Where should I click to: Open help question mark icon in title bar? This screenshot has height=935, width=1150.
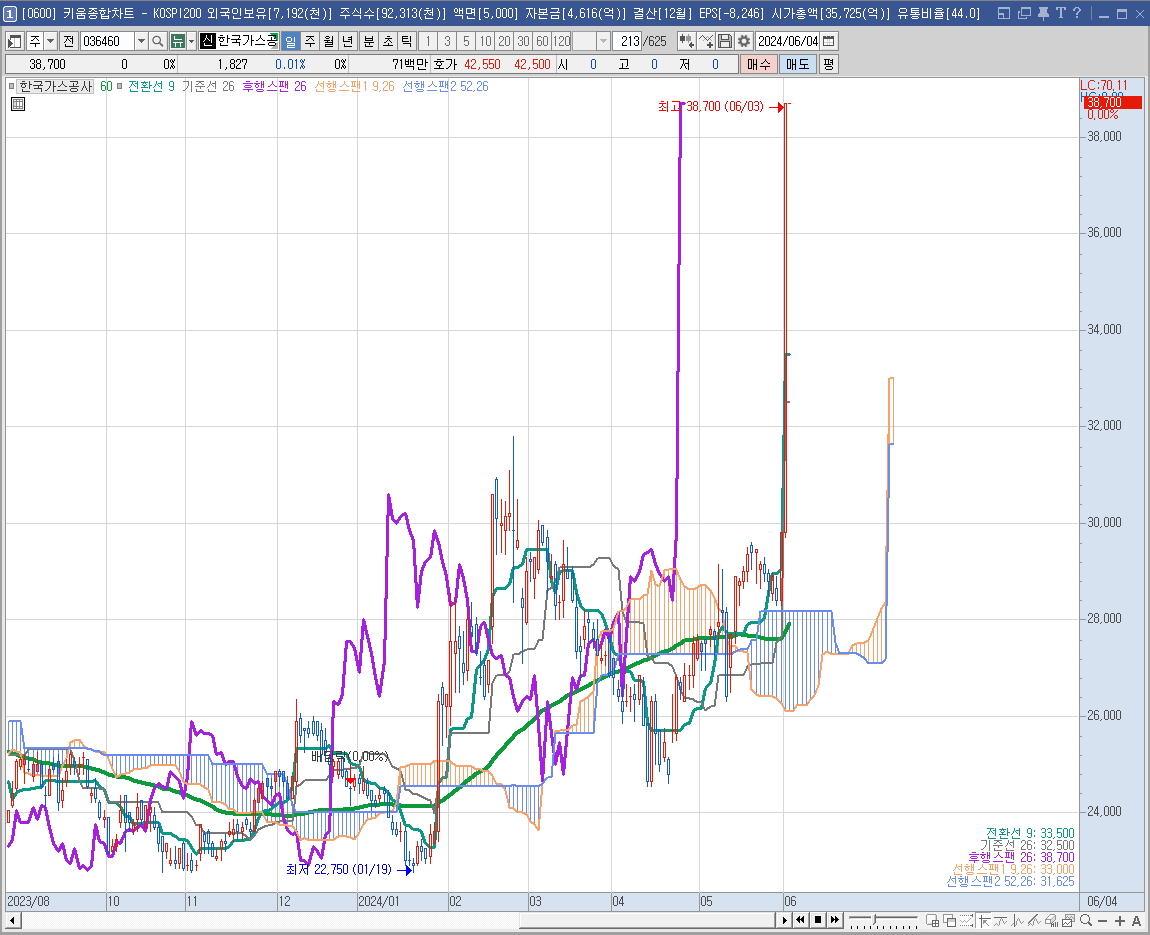[x=1077, y=13]
